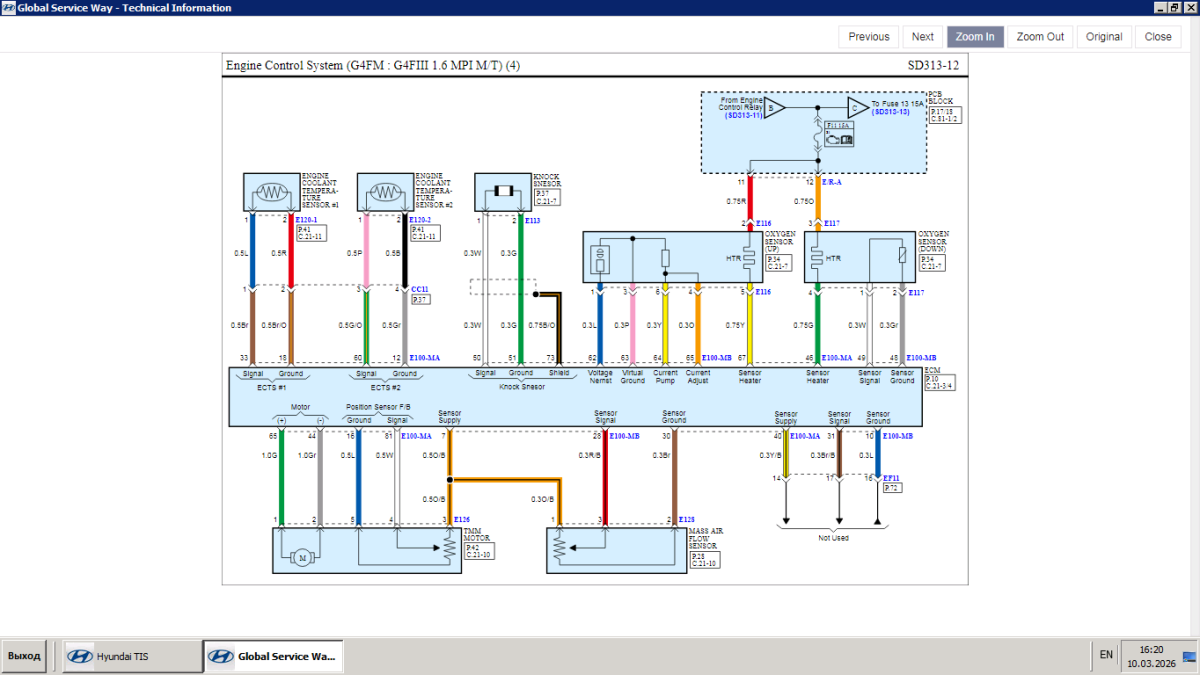The width and height of the screenshot is (1200, 675).
Task: Click the 'MASS AIR FLOW SENSOR' label
Action: [x=706, y=540]
